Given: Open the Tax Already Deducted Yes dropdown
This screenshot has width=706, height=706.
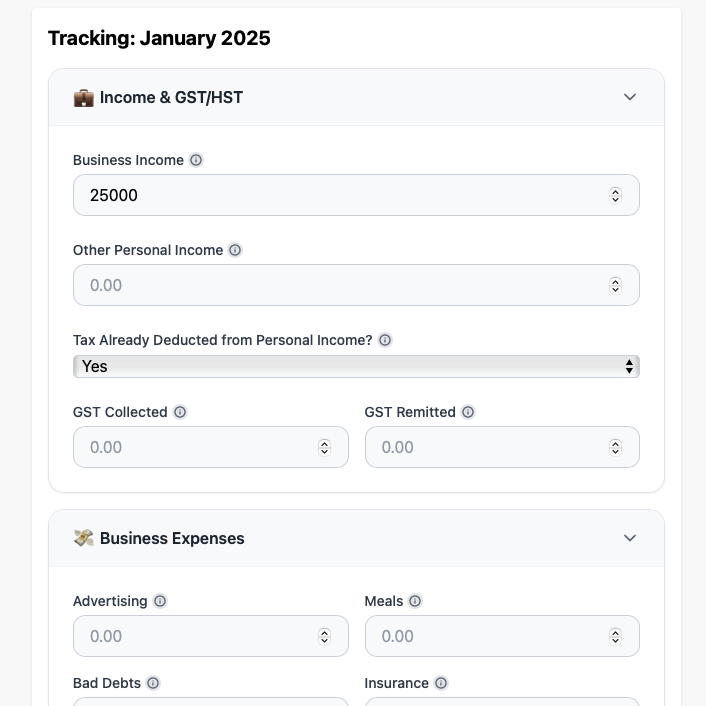Looking at the screenshot, I should pyautogui.click(x=356, y=367).
